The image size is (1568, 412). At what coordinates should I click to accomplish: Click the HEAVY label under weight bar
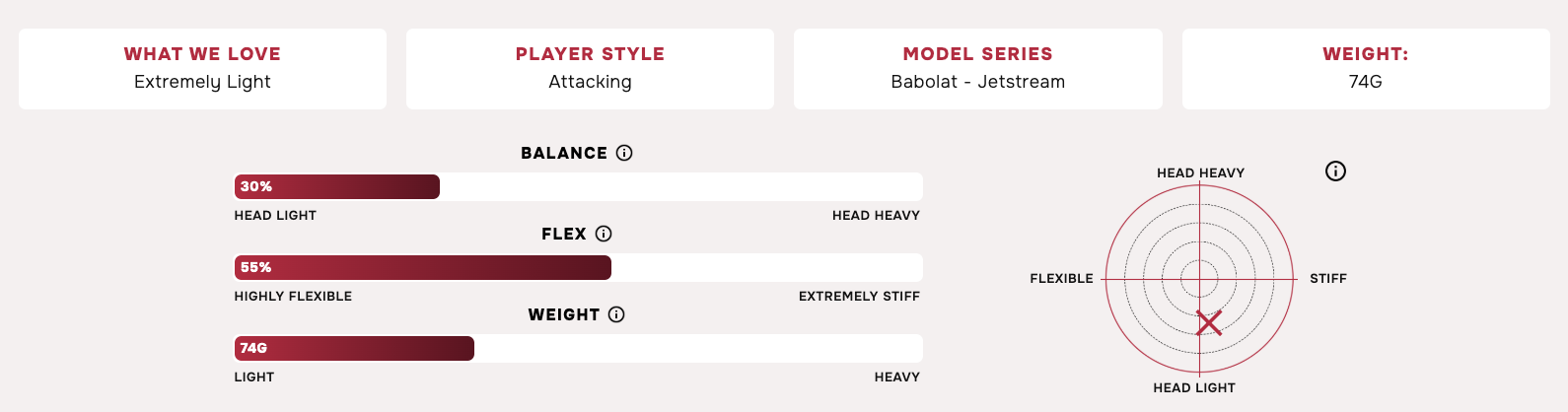[897, 377]
